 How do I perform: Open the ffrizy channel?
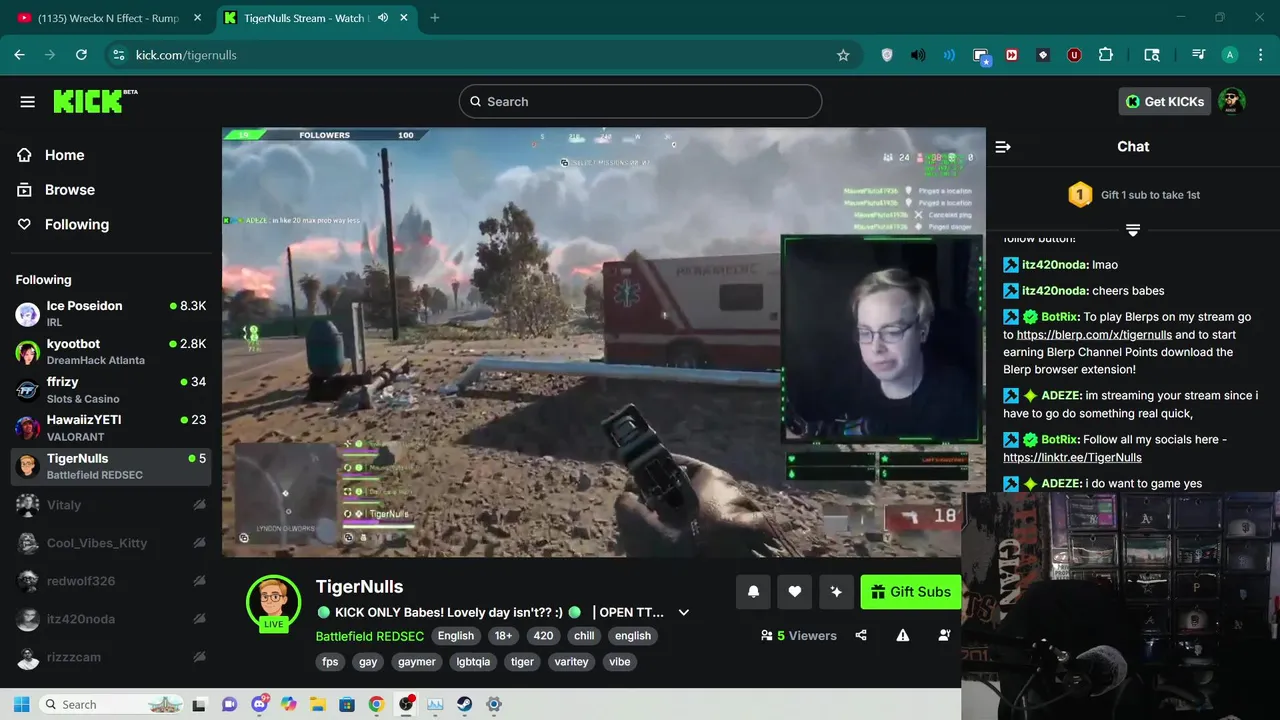pos(111,390)
